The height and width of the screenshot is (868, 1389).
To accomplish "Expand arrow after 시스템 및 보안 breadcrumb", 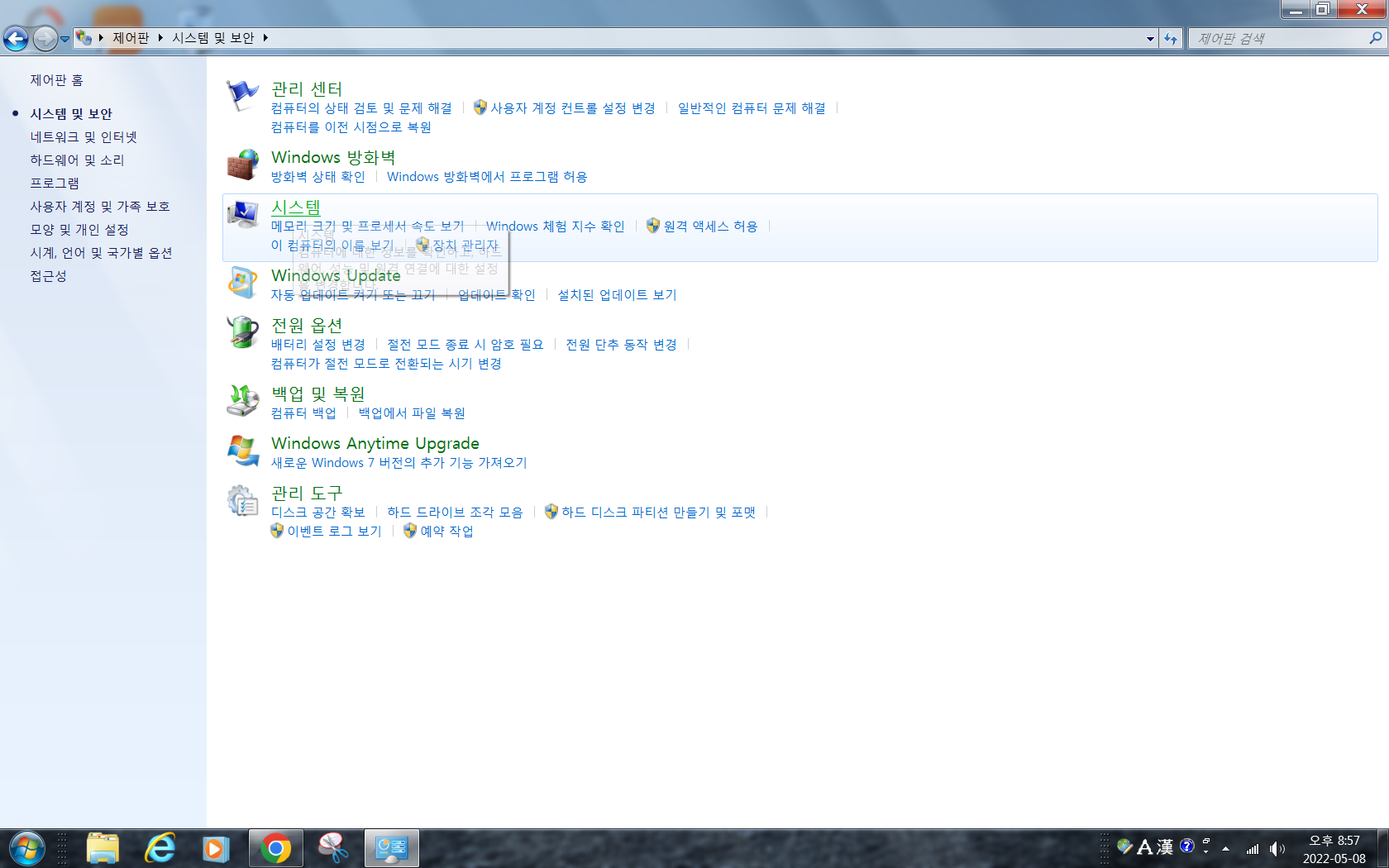I will 265,38.
